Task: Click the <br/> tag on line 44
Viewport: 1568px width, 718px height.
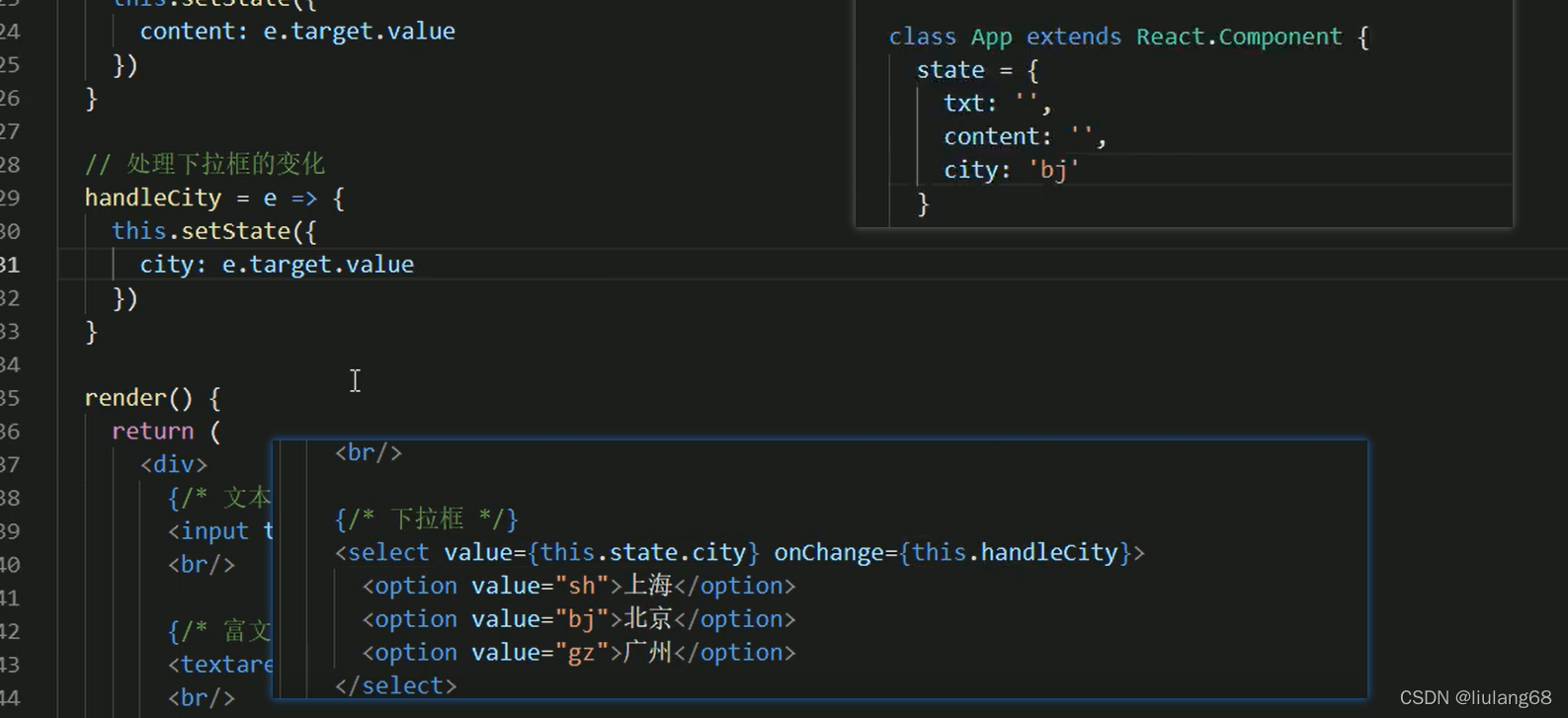Action: click(202, 698)
